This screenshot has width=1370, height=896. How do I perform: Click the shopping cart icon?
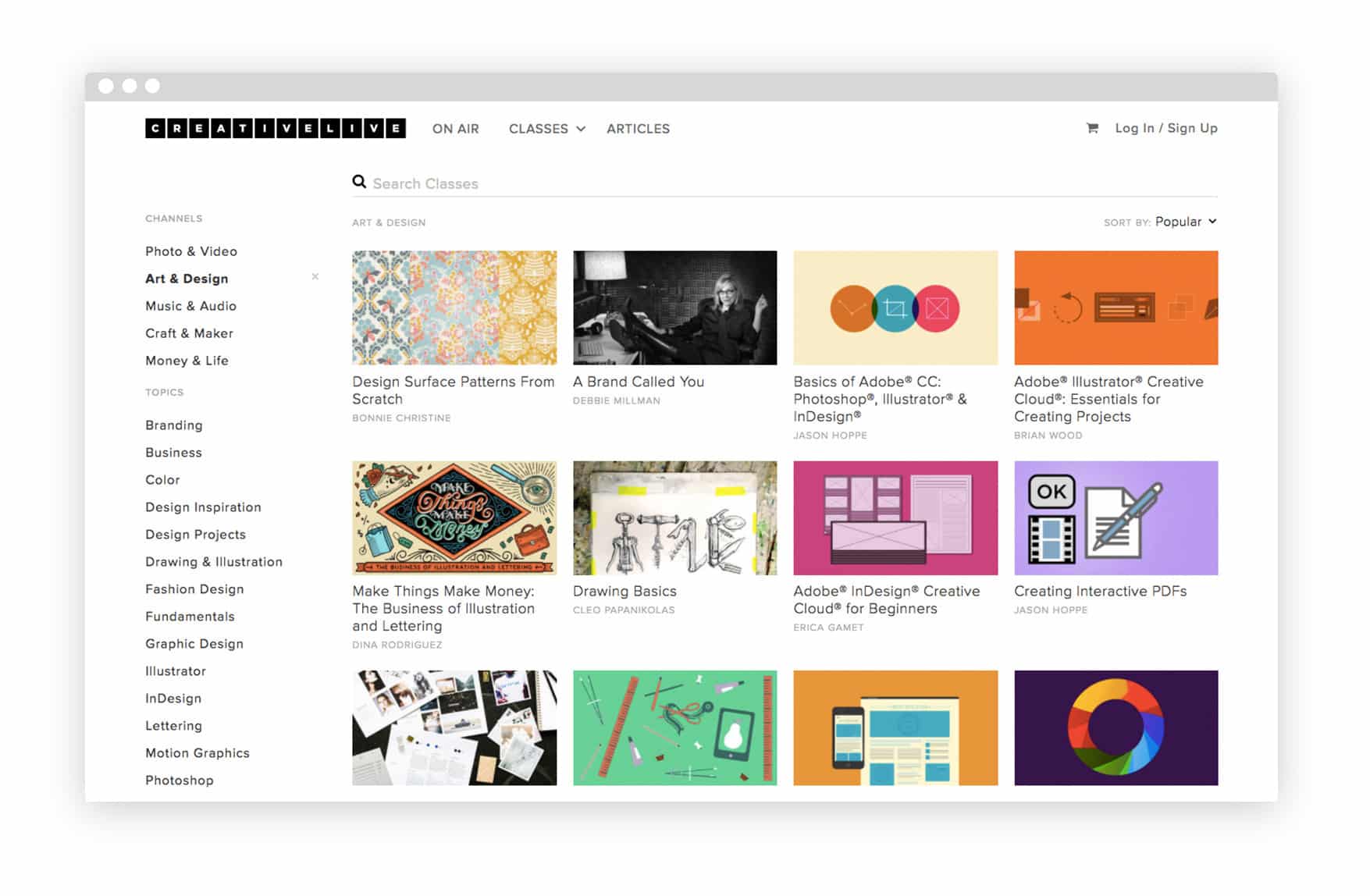[1092, 128]
